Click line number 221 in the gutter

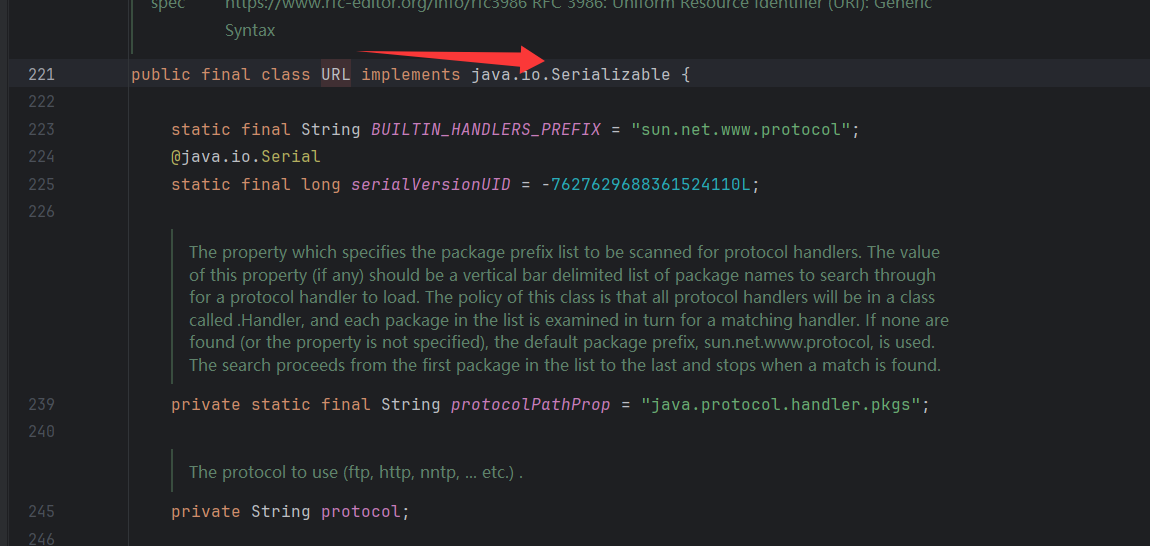(x=42, y=74)
